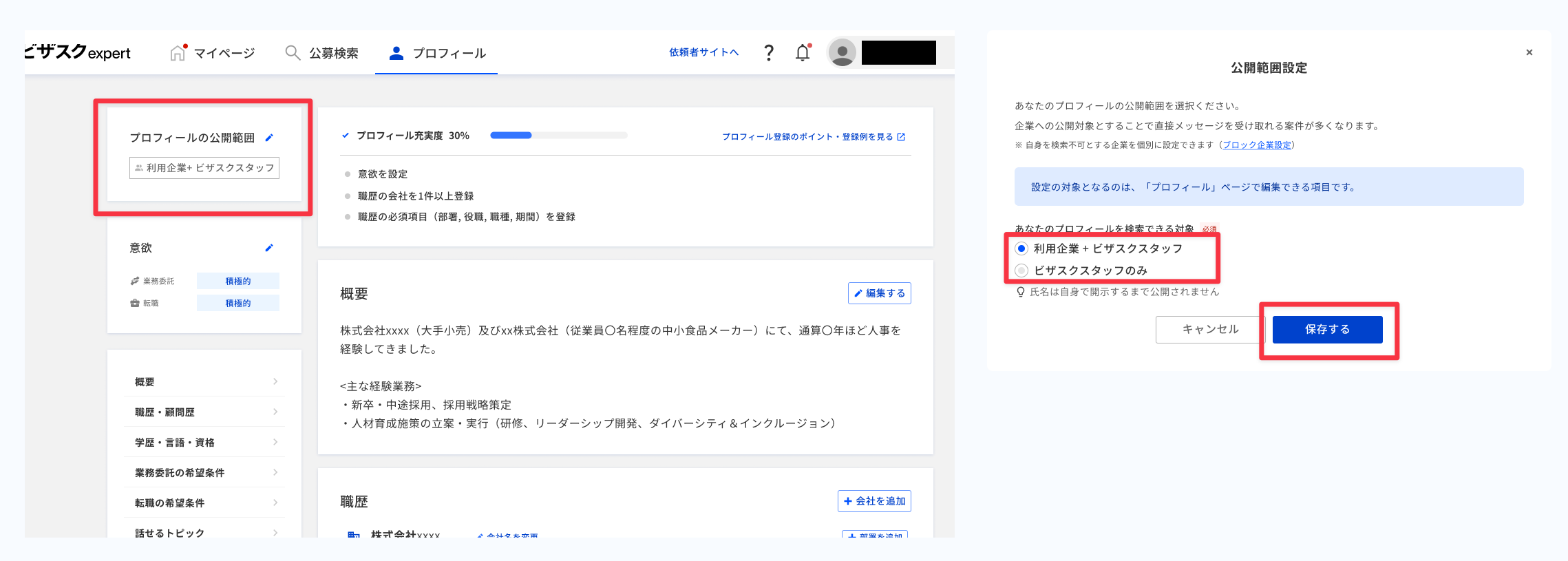Edit 意欲 section pencil icon
The height and width of the screenshot is (561, 1568).
[269, 248]
